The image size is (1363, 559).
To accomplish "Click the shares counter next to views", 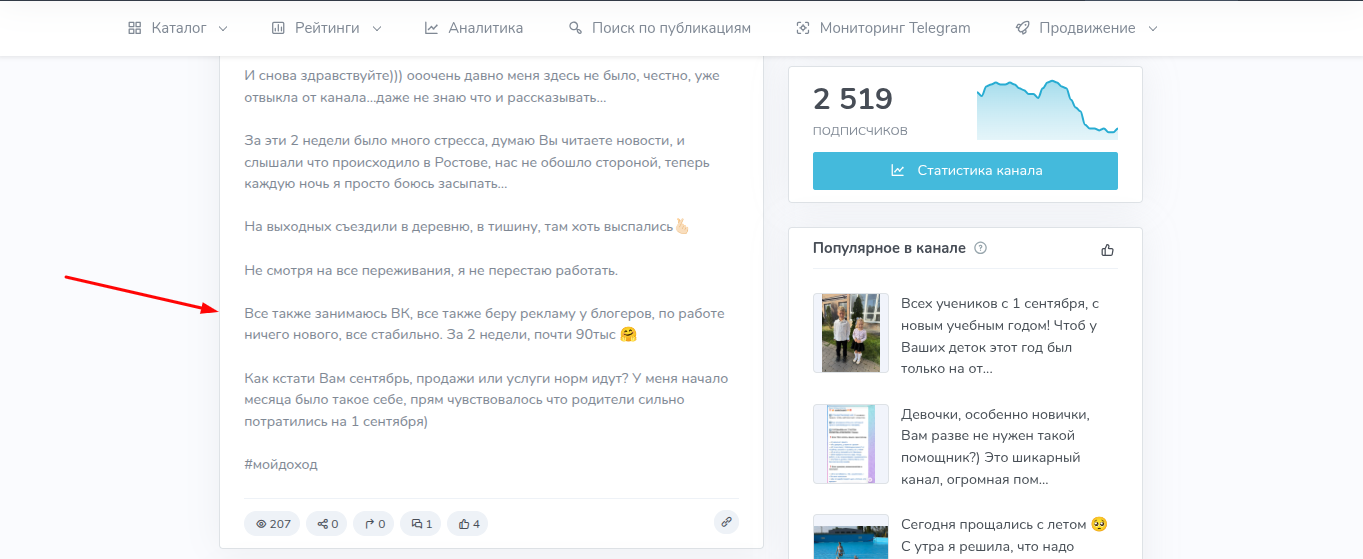I will (328, 523).
